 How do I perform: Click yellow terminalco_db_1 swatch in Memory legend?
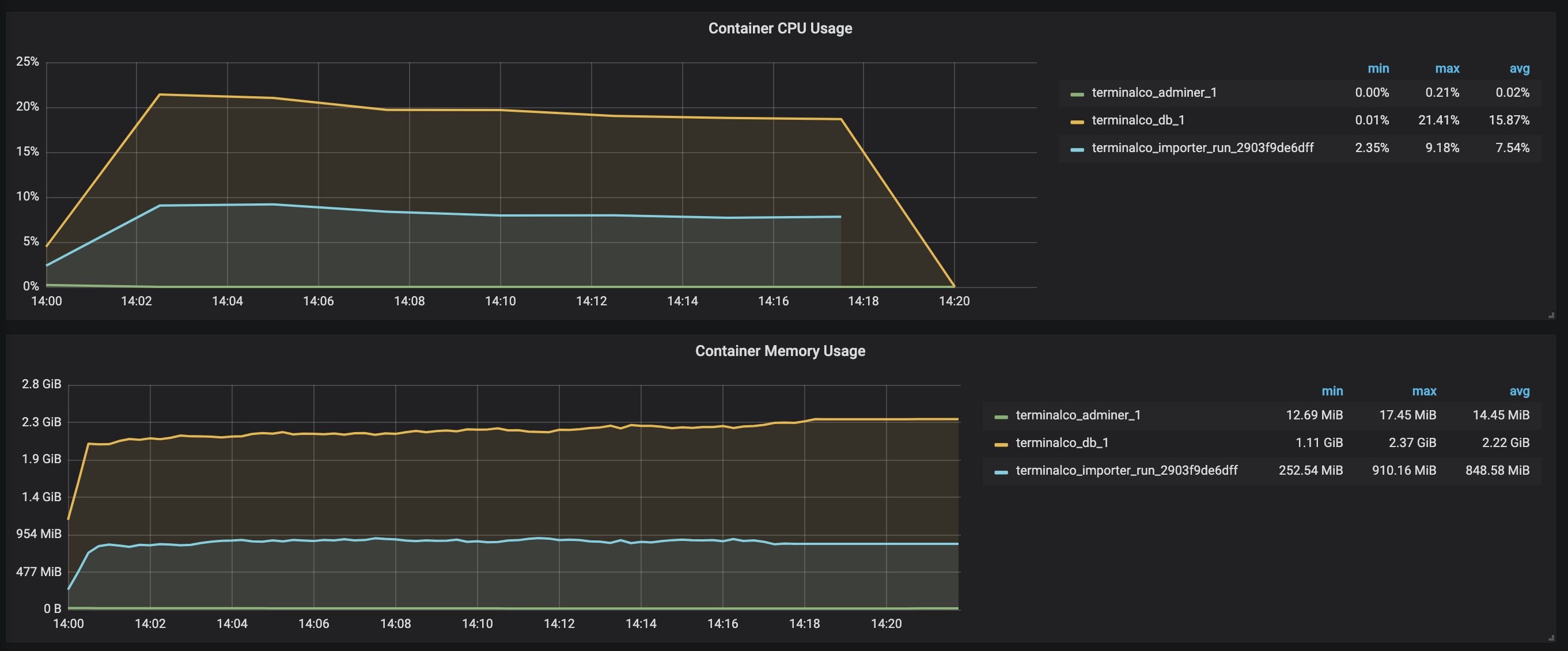point(1001,445)
